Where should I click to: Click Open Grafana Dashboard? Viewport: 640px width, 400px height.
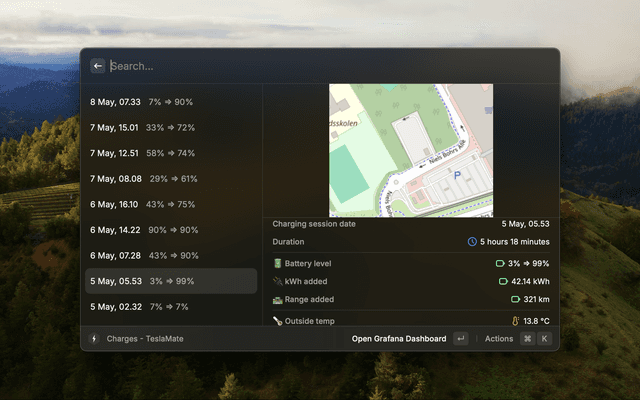[399, 339]
